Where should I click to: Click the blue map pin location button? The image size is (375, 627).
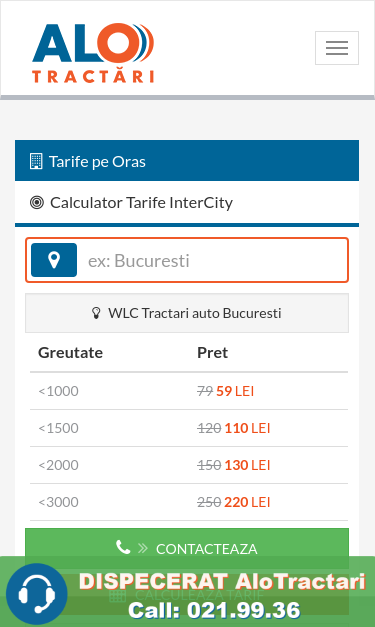(x=54, y=260)
